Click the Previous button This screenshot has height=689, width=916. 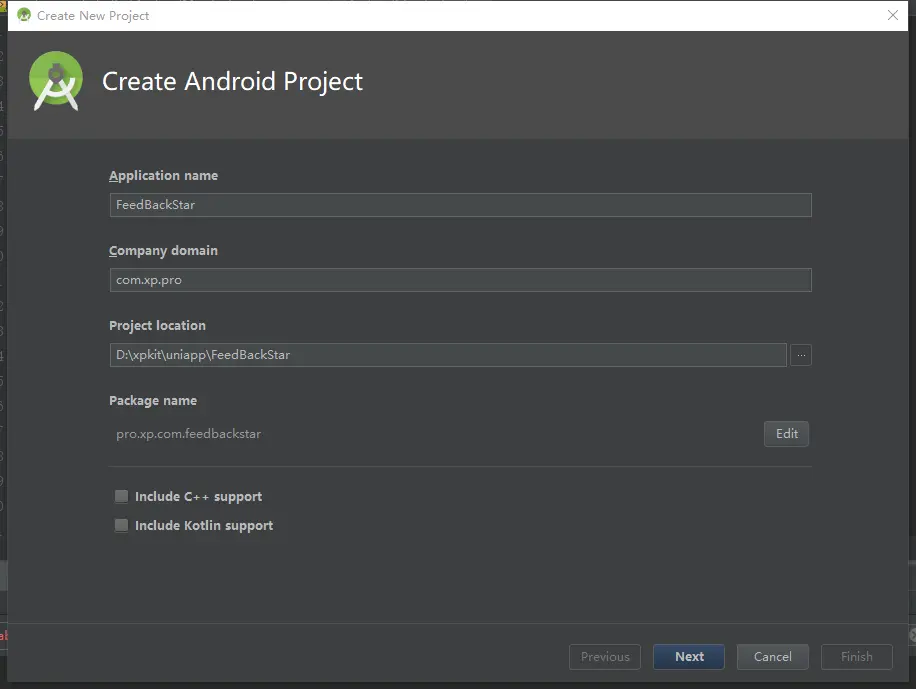[605, 657]
